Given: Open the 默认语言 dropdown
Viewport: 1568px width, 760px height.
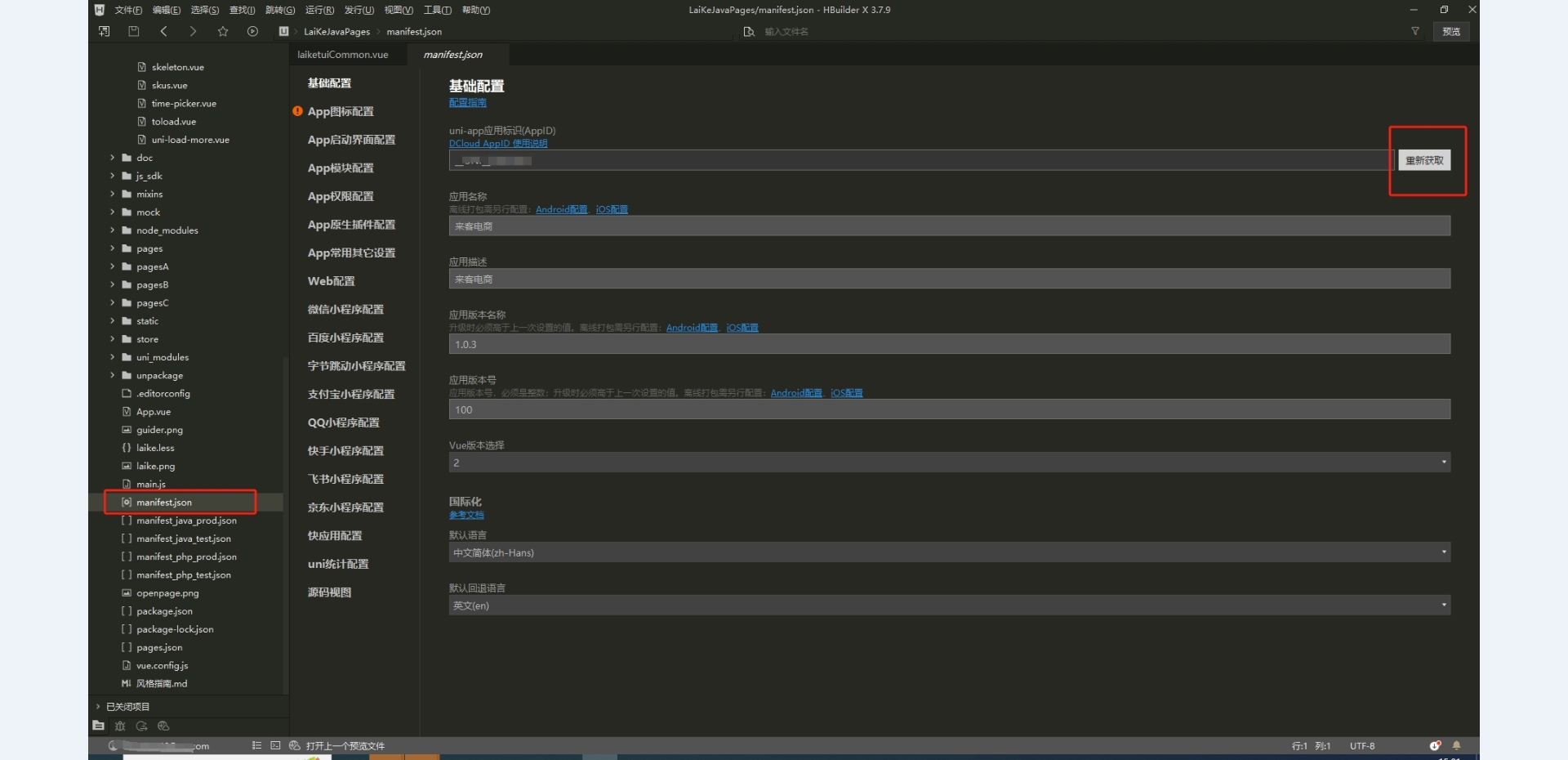Looking at the screenshot, I should [949, 552].
